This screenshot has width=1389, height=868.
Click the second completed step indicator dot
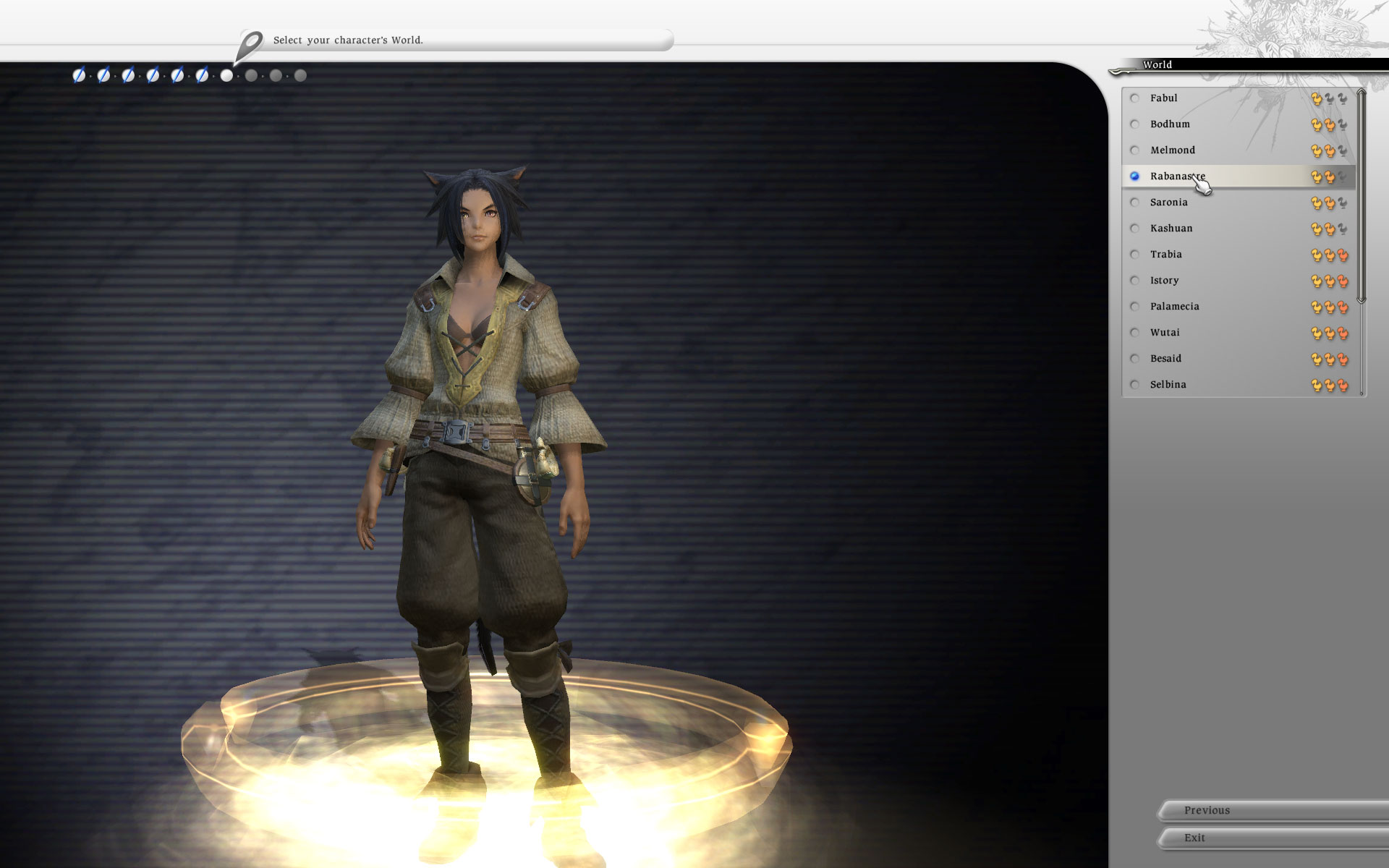point(103,75)
